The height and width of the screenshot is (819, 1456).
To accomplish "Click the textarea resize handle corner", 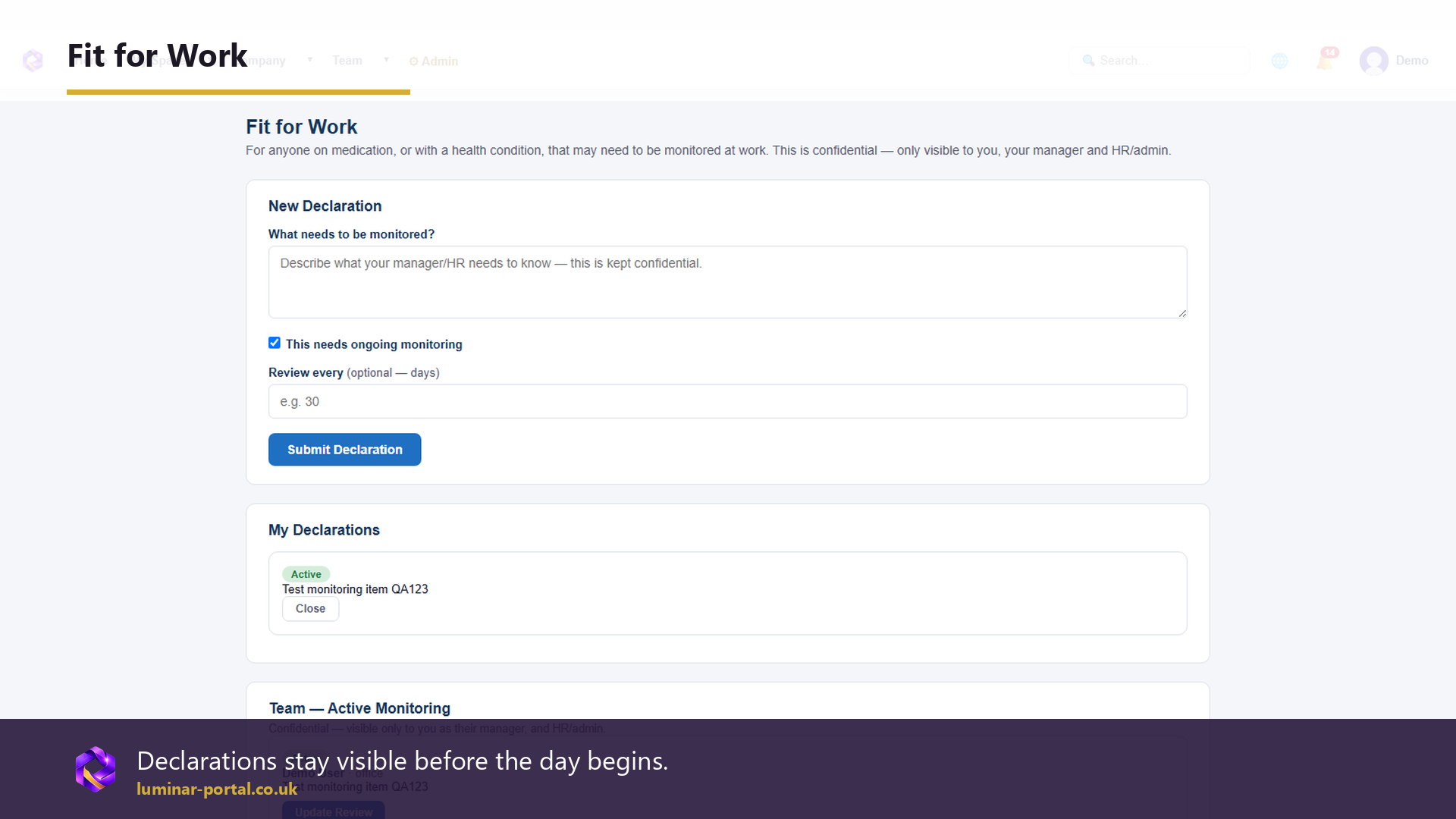I will (1181, 312).
